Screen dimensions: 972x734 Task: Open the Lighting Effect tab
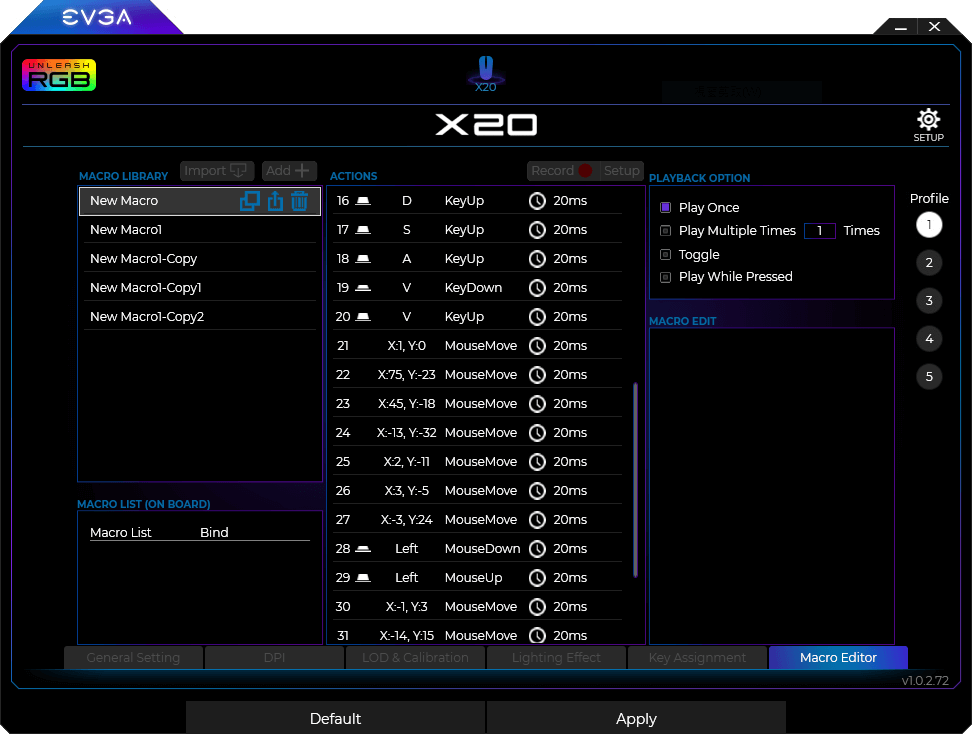click(x=556, y=658)
